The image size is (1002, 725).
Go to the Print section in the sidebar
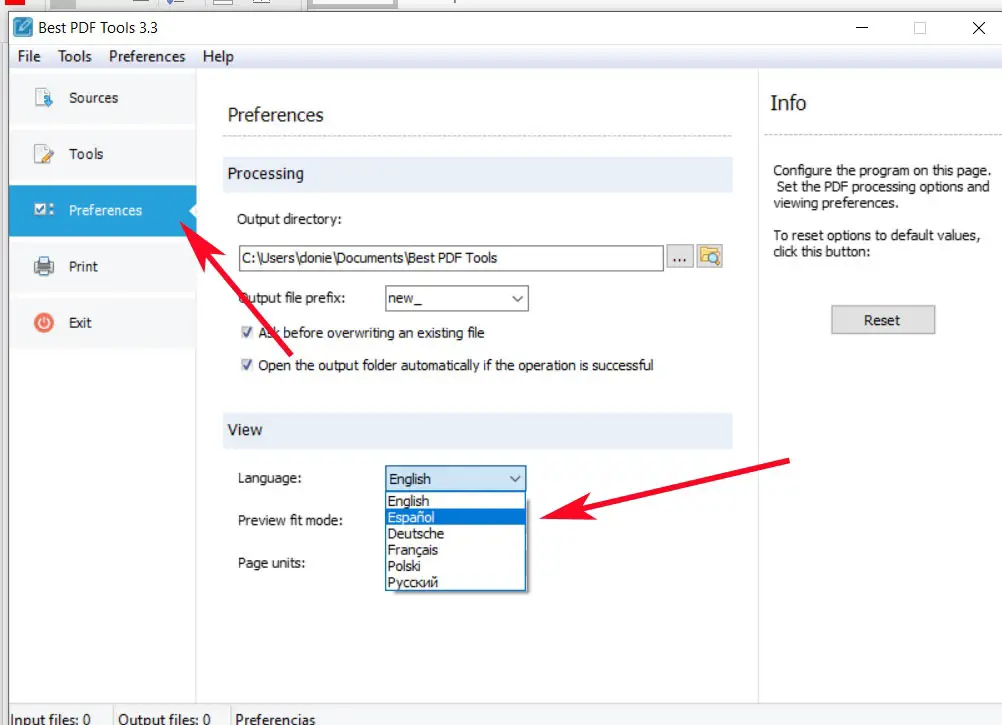(102, 266)
